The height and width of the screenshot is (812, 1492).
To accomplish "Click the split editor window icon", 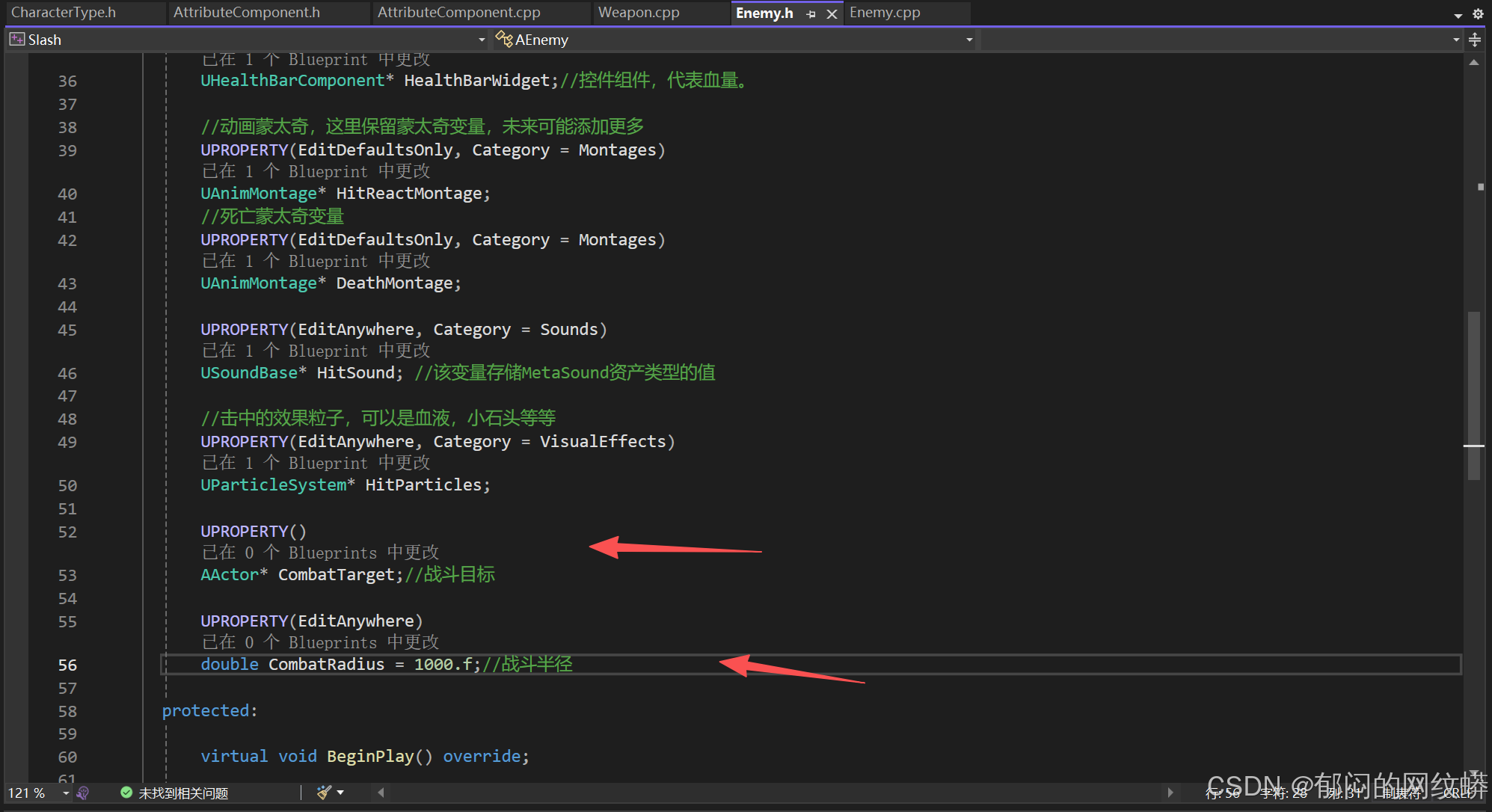I will (1475, 40).
